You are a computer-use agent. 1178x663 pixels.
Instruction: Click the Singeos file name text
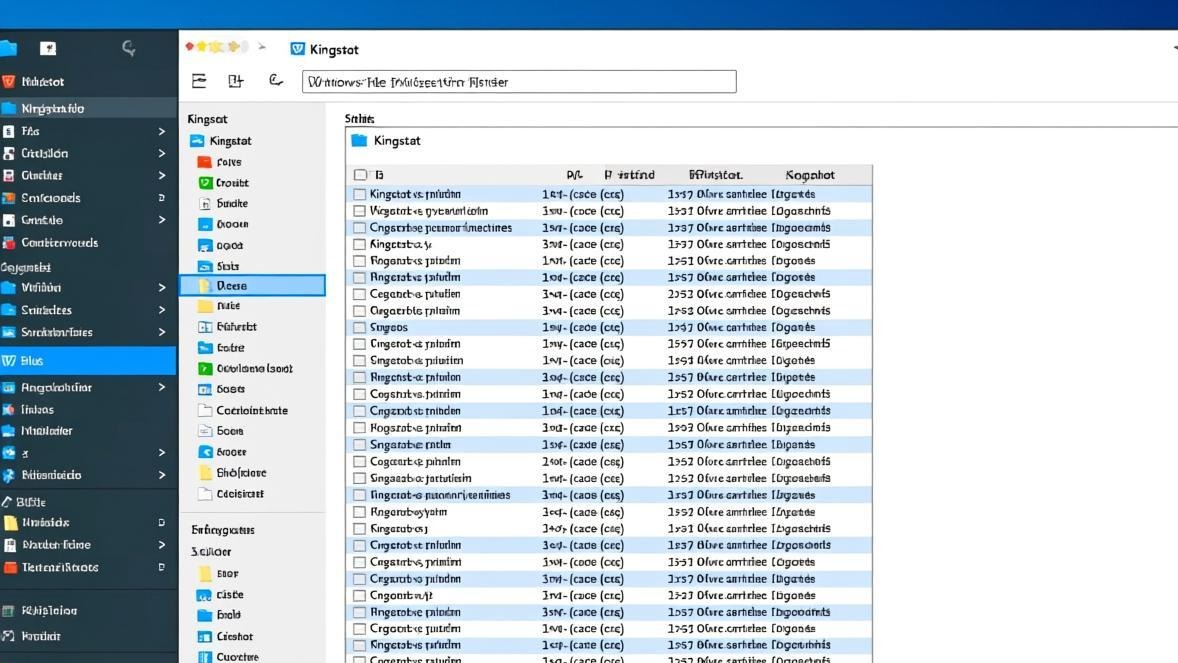[388, 328]
